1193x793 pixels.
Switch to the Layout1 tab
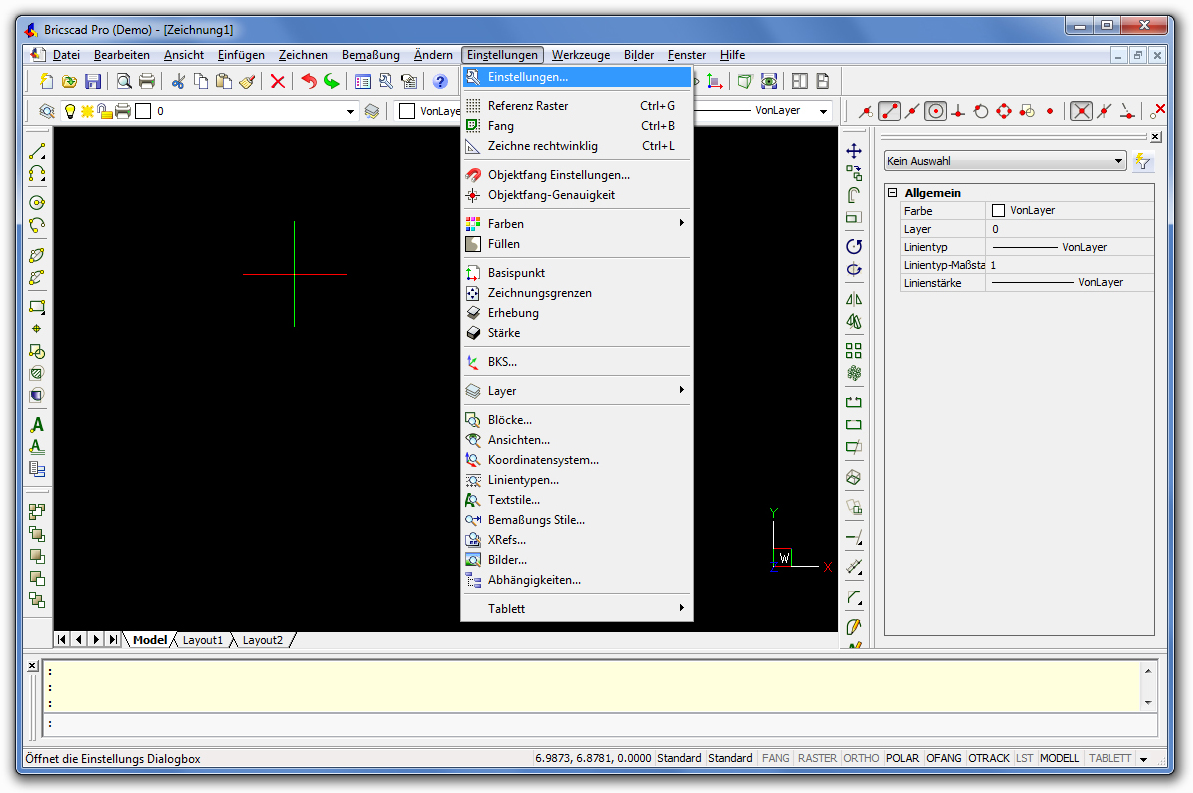[x=203, y=640]
